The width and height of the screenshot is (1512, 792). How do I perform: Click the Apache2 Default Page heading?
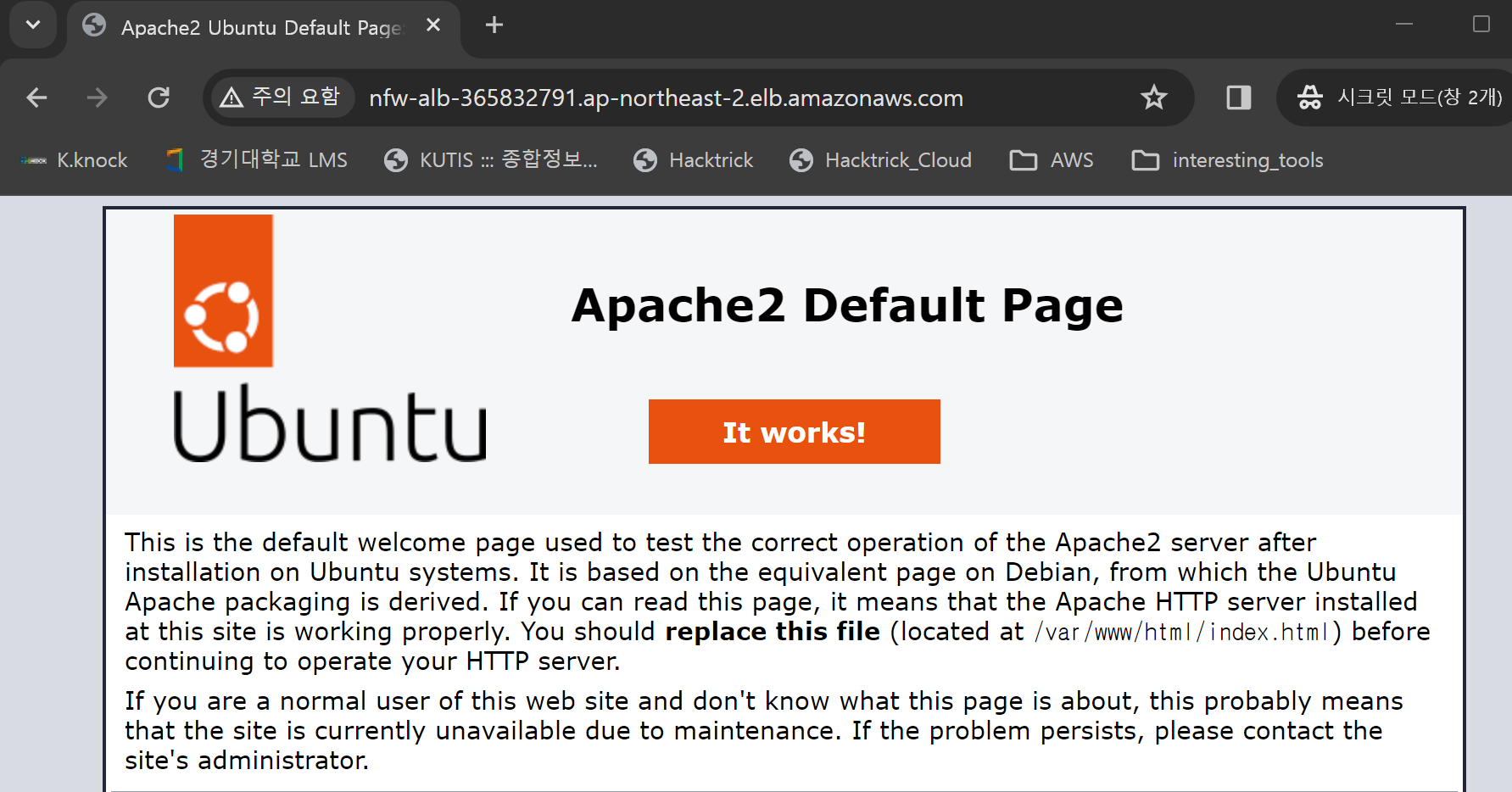(847, 306)
